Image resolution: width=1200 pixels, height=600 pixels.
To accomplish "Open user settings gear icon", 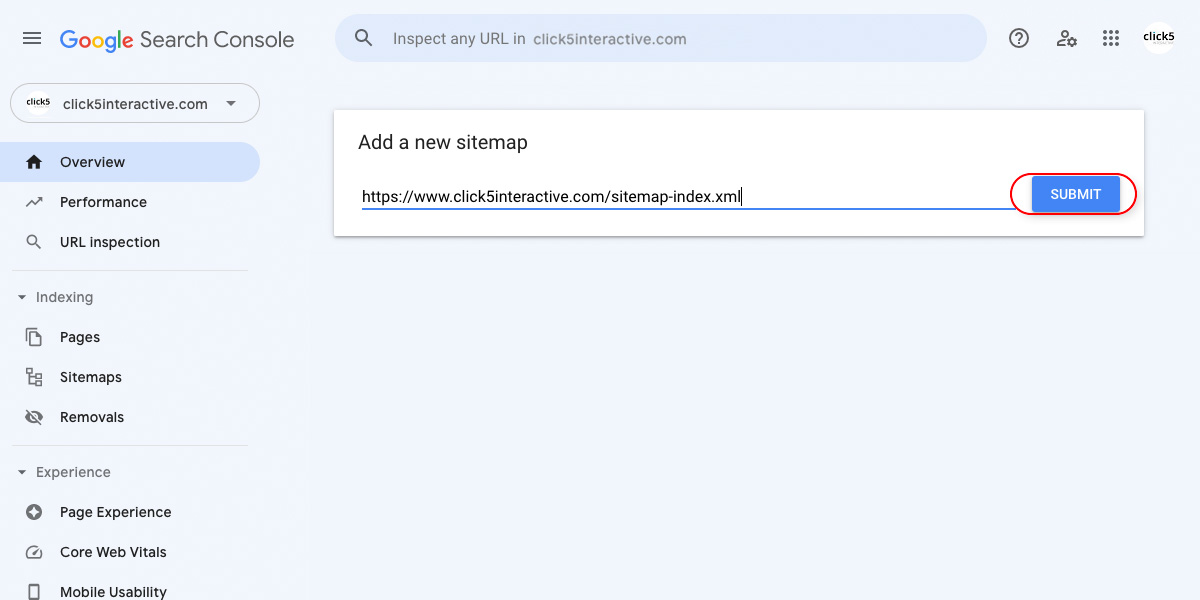I will 1066,38.
